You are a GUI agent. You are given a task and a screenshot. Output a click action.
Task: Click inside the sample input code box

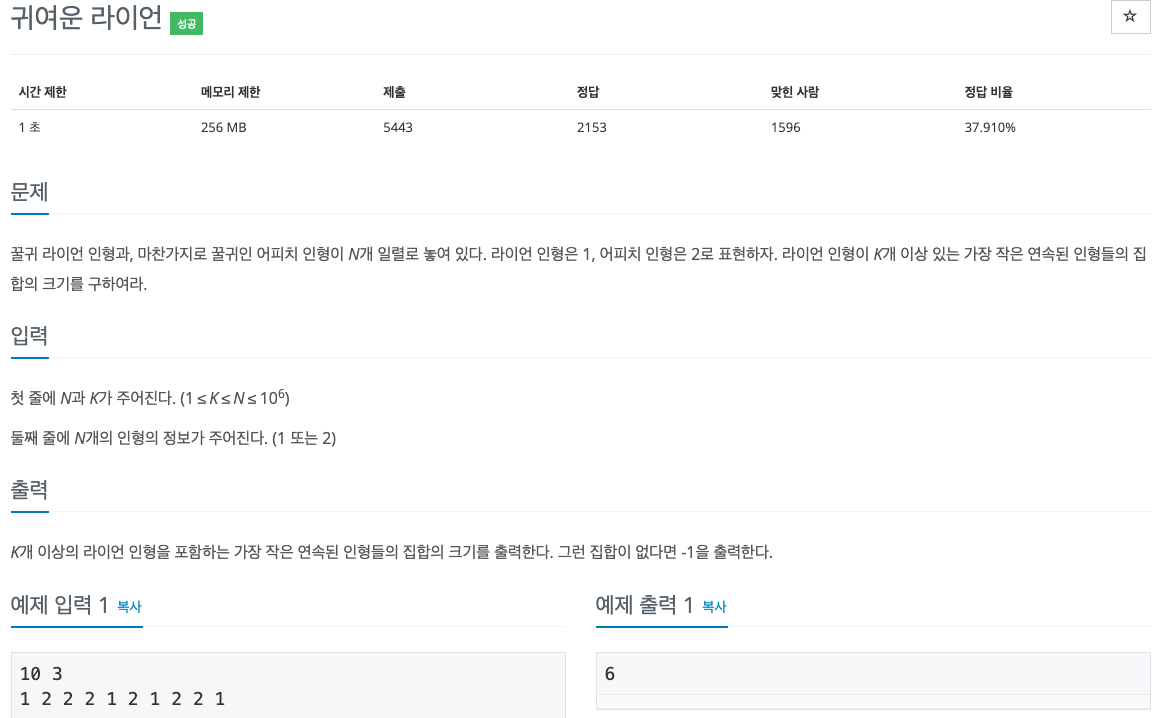pos(288,685)
